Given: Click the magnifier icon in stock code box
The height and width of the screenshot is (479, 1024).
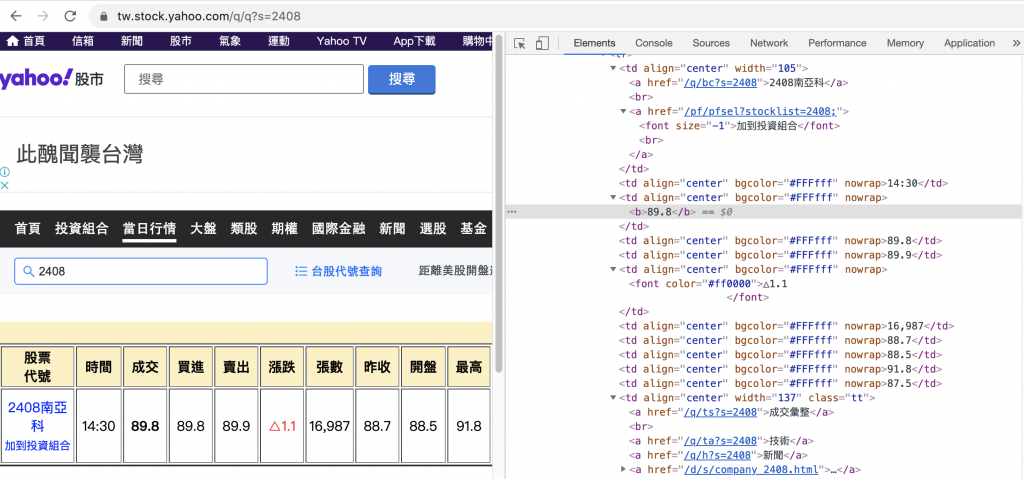Looking at the screenshot, I should 28,271.
